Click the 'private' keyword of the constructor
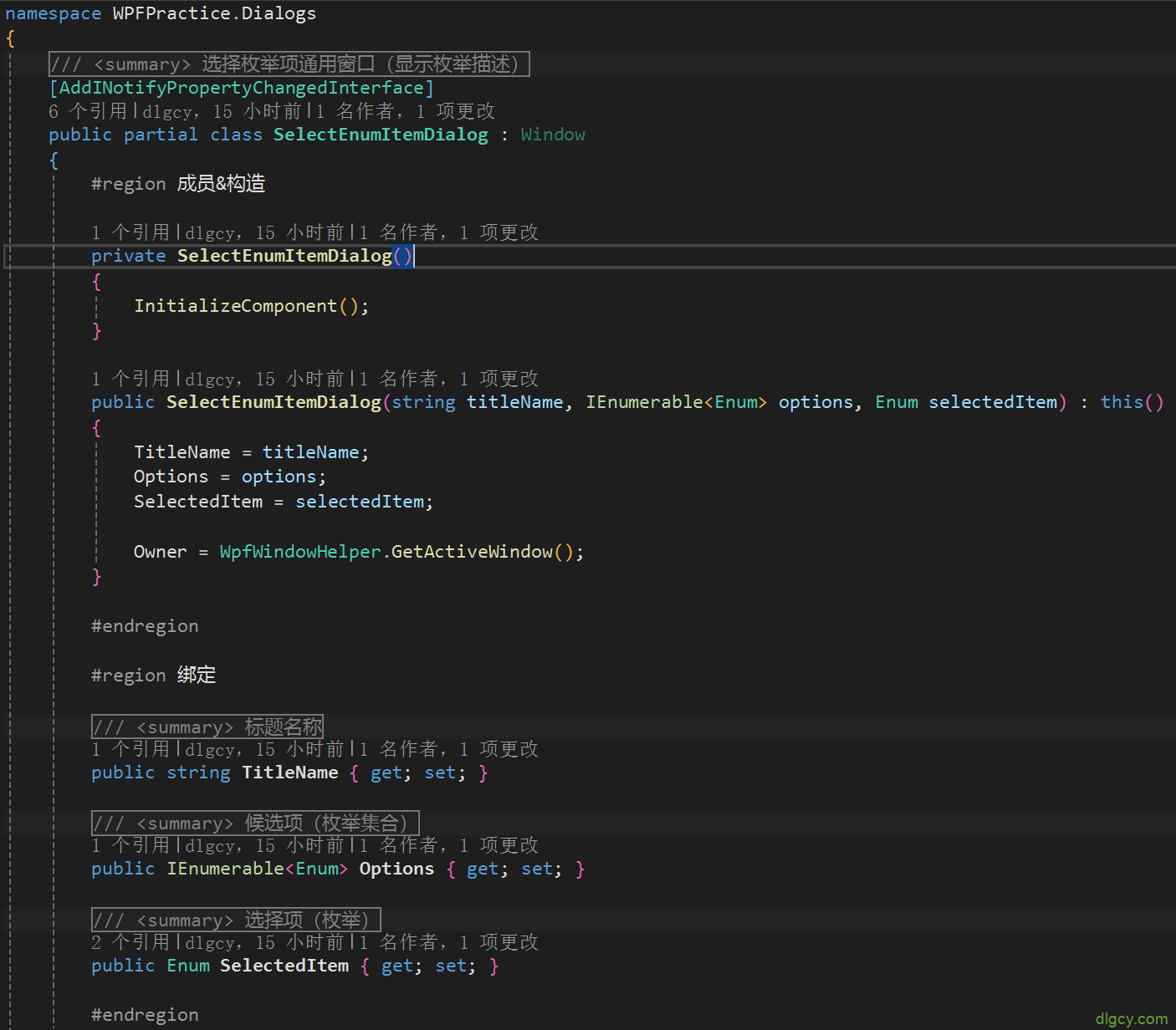1176x1030 pixels. tap(129, 256)
